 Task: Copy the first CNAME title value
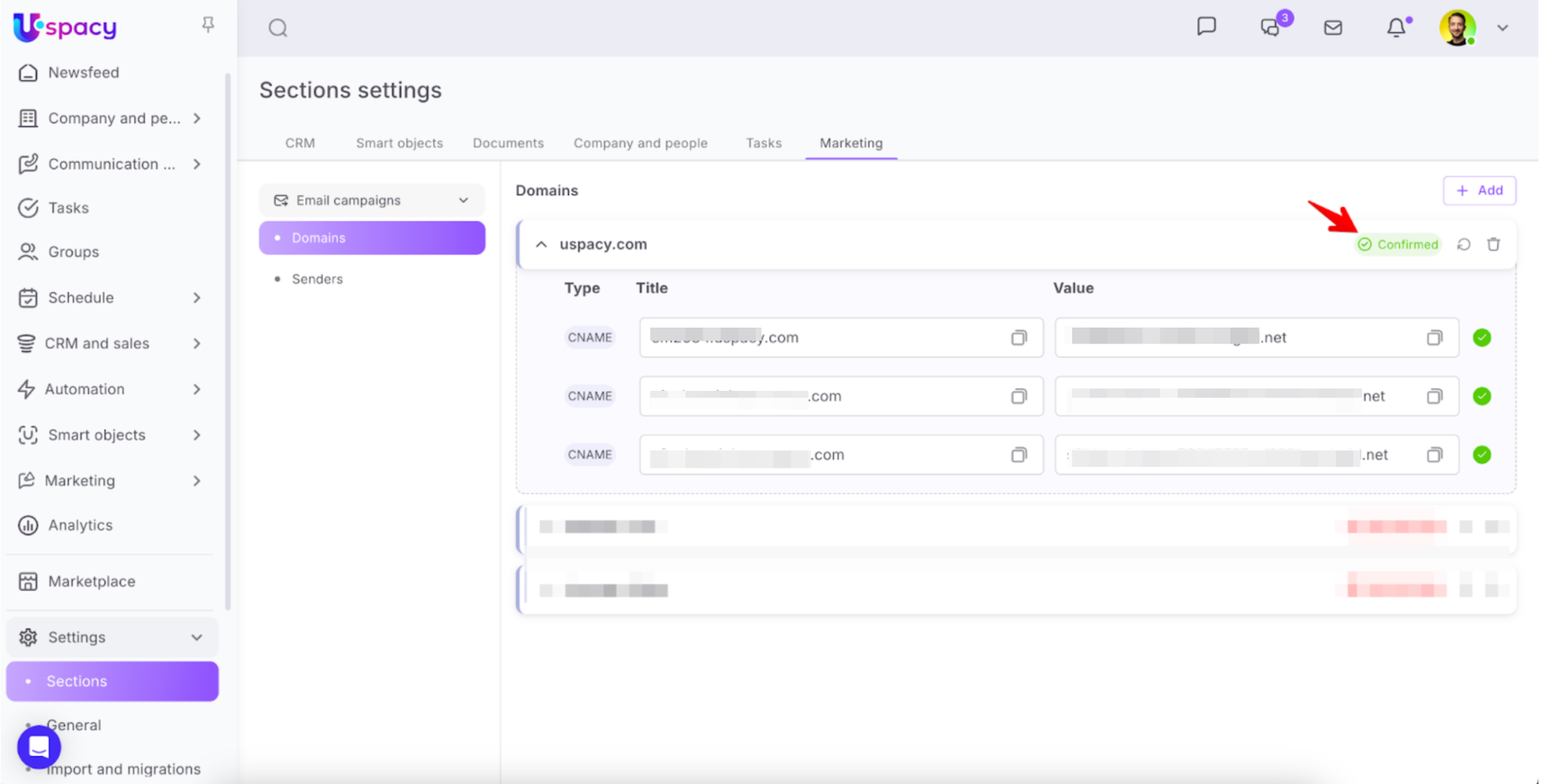(x=1019, y=338)
